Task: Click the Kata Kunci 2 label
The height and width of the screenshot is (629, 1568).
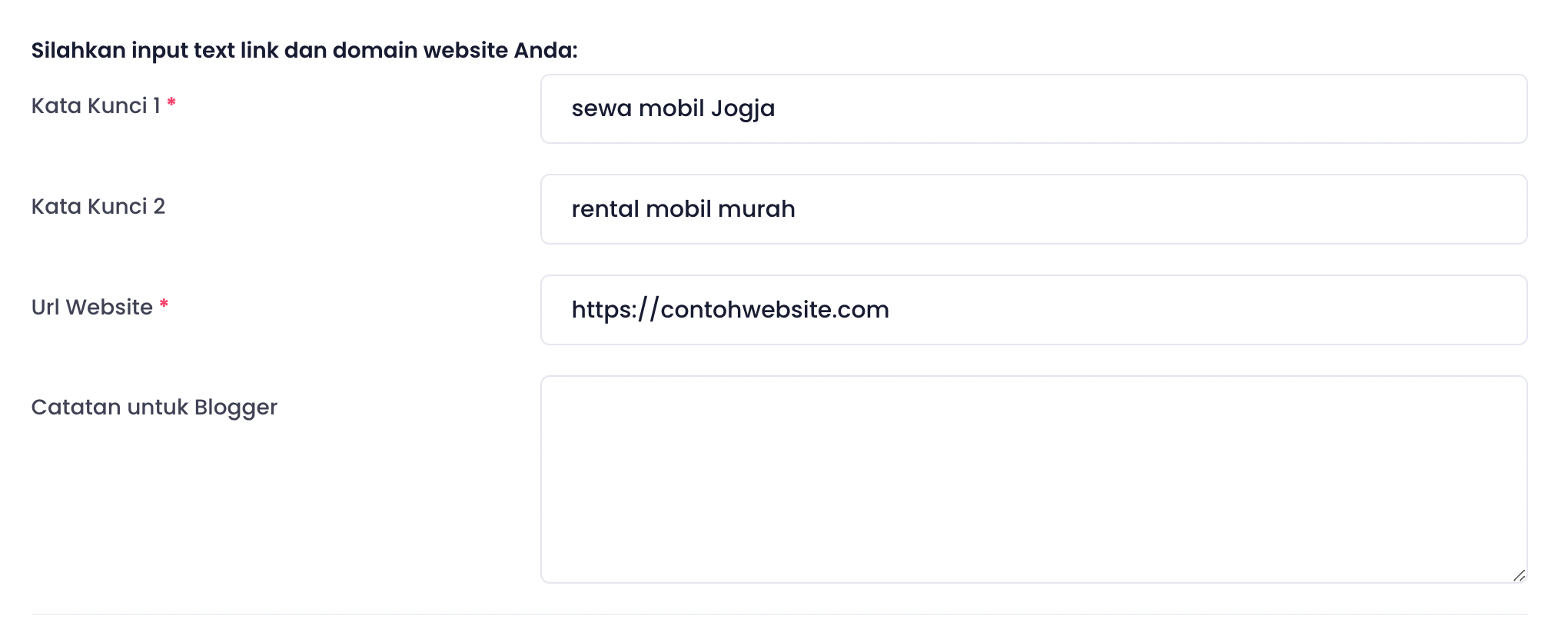Action: (98, 206)
